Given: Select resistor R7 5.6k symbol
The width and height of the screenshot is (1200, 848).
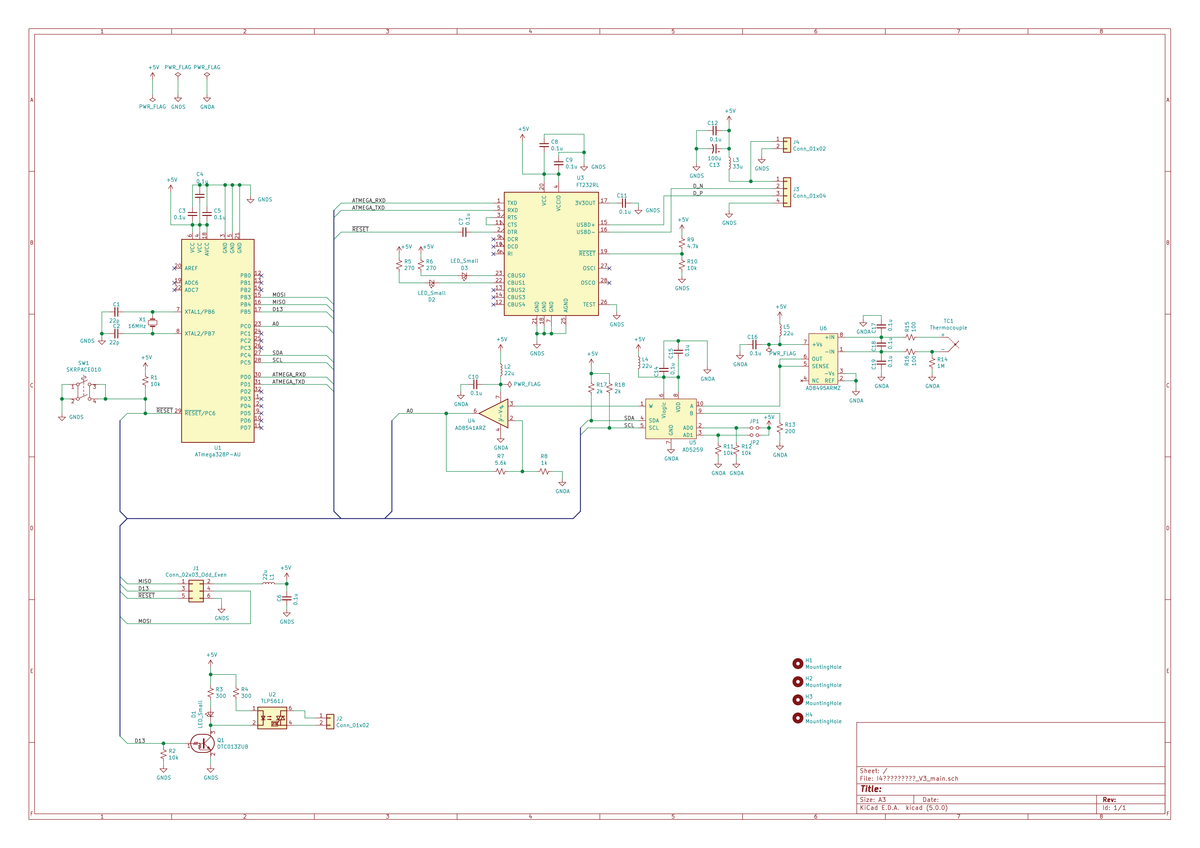Looking at the screenshot, I should coord(500,472).
